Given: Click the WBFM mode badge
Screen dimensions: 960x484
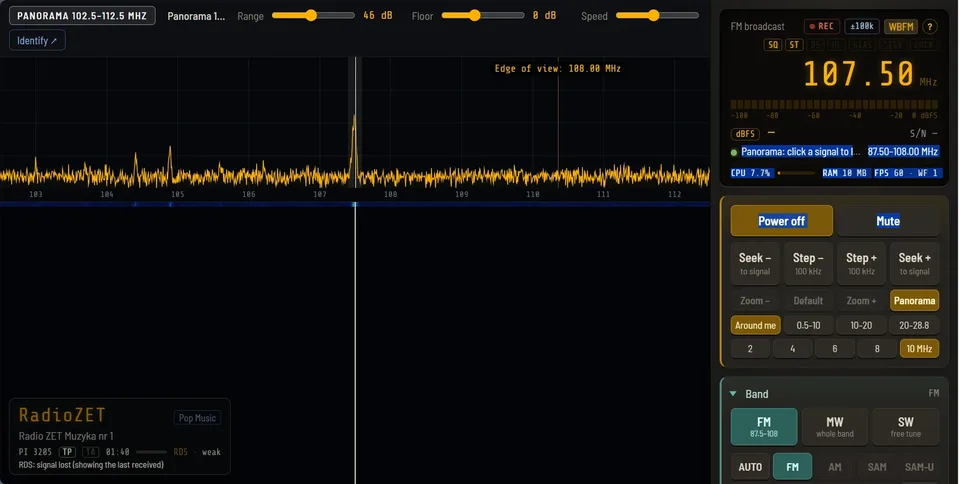Looking at the screenshot, I should [x=901, y=26].
